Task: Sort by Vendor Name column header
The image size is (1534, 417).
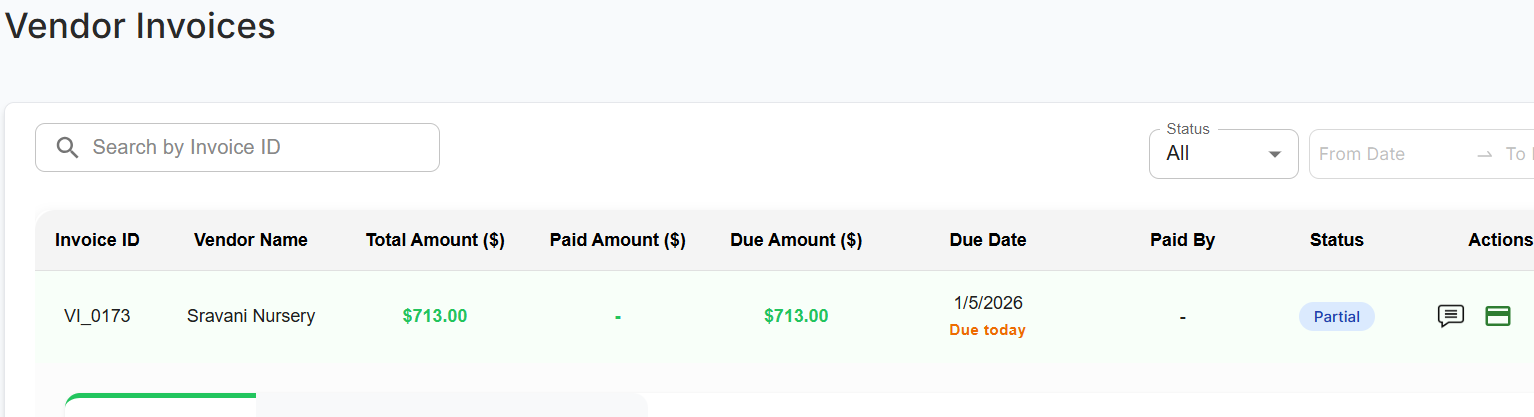Action: click(x=251, y=240)
